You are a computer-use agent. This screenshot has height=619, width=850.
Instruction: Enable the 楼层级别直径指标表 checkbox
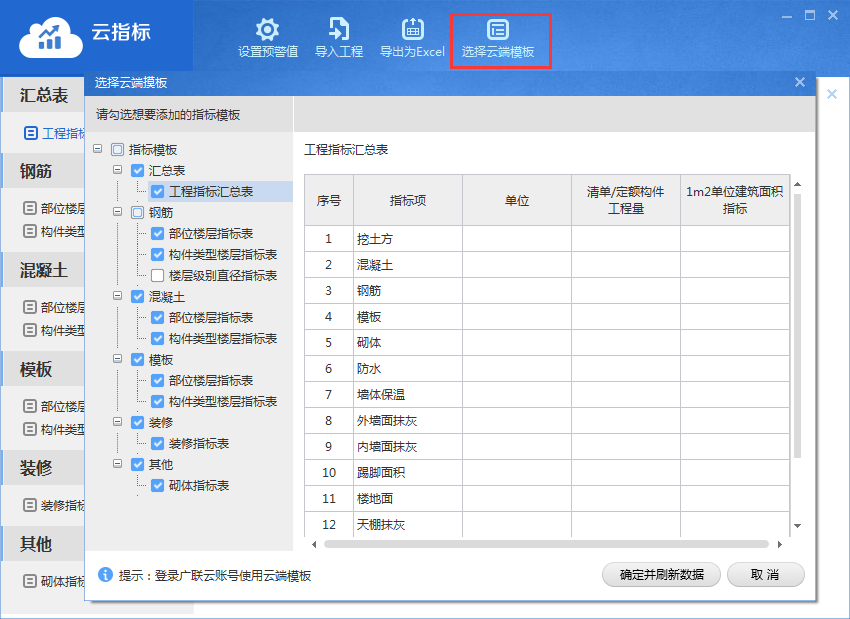tap(157, 275)
